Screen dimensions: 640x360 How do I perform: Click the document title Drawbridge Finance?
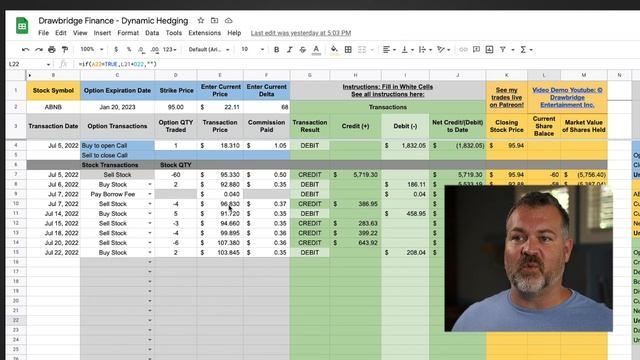[113, 21]
